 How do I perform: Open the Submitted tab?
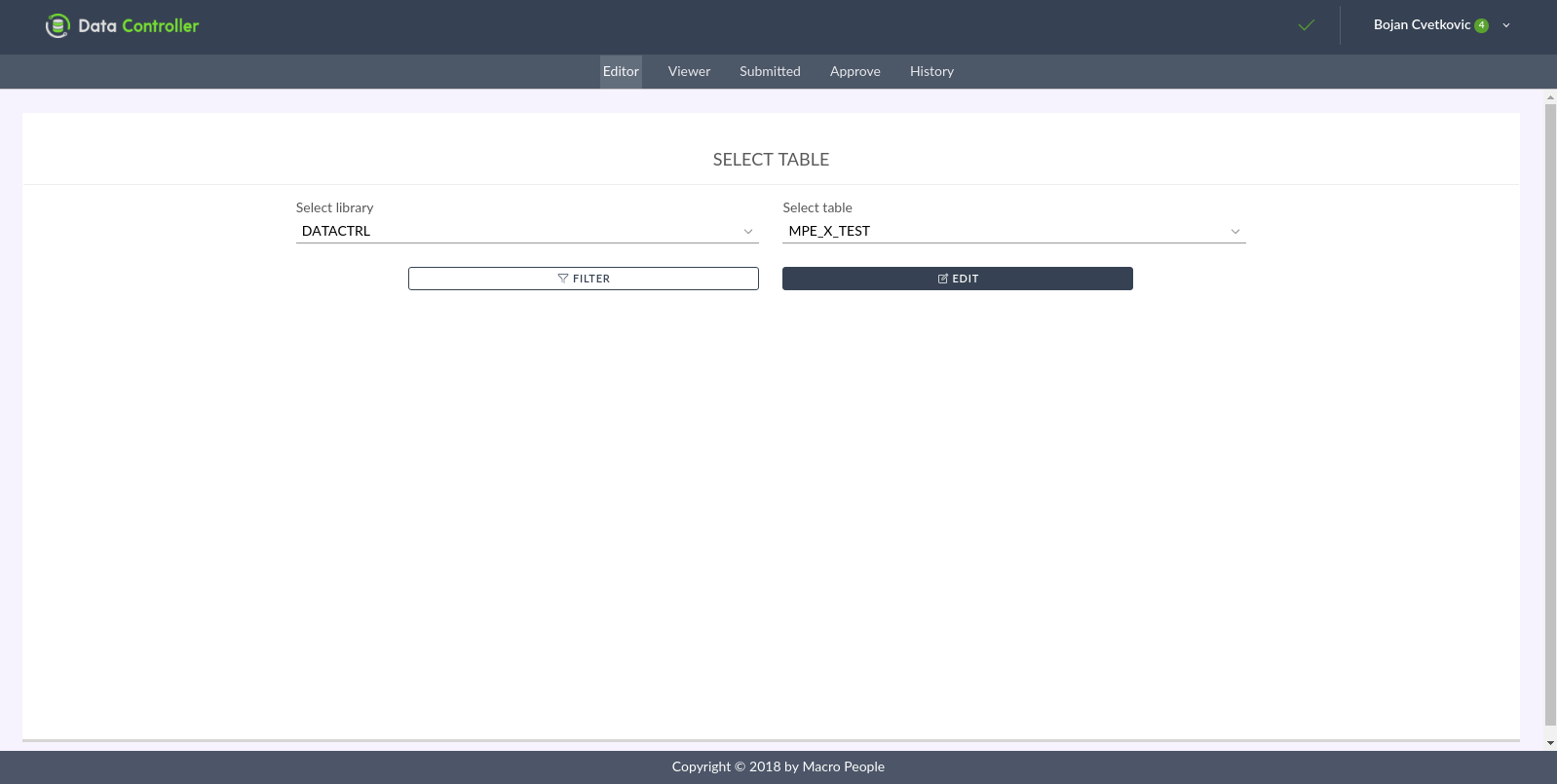(770, 71)
